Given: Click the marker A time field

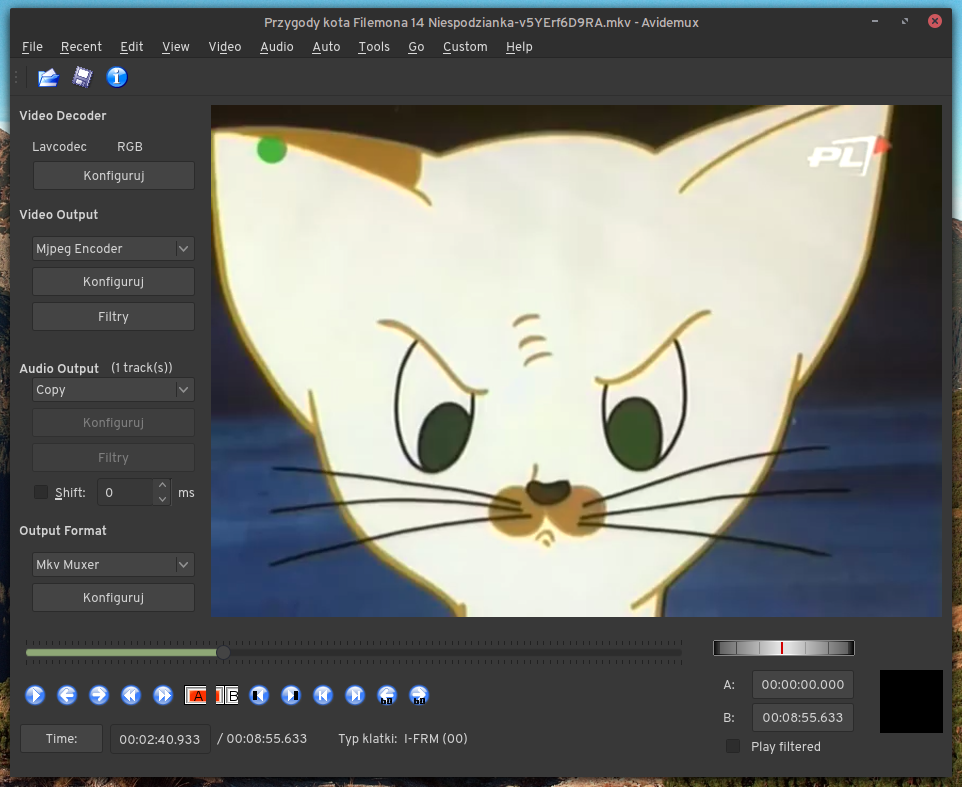Looking at the screenshot, I should [802, 685].
